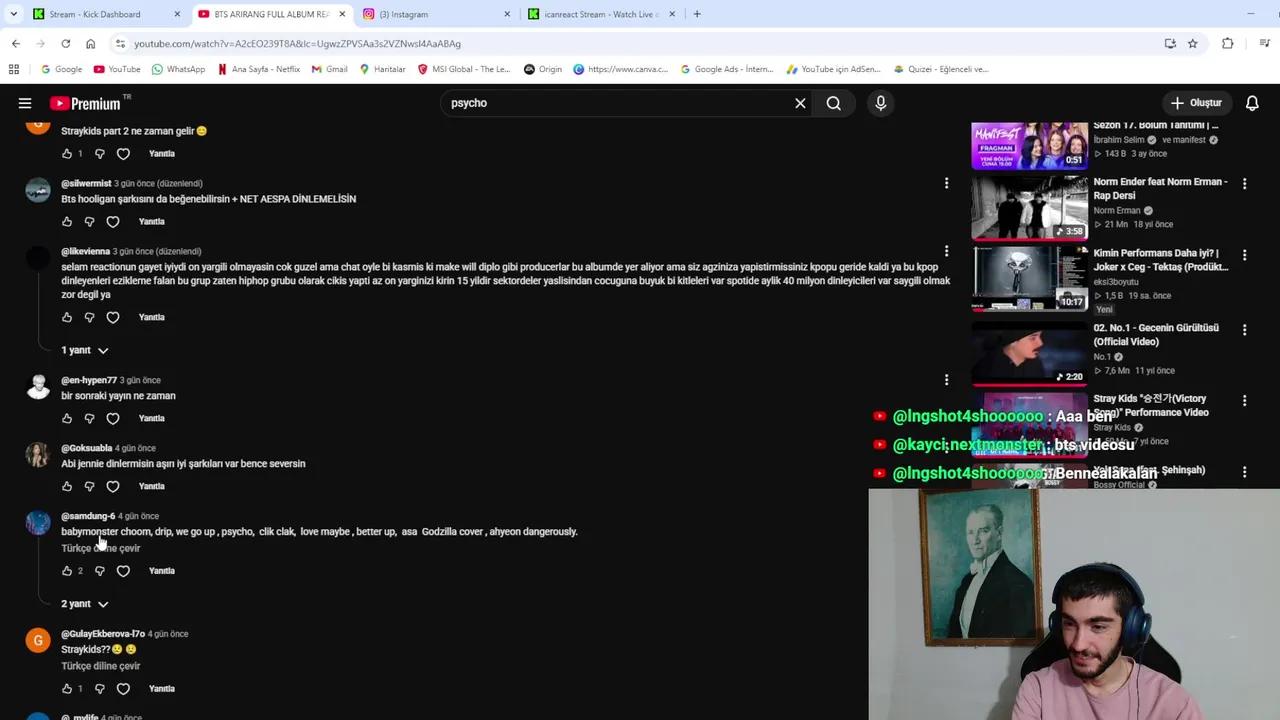The width and height of the screenshot is (1280, 720).
Task: Like the Straykids part 2 comment
Action: pyautogui.click(x=67, y=154)
